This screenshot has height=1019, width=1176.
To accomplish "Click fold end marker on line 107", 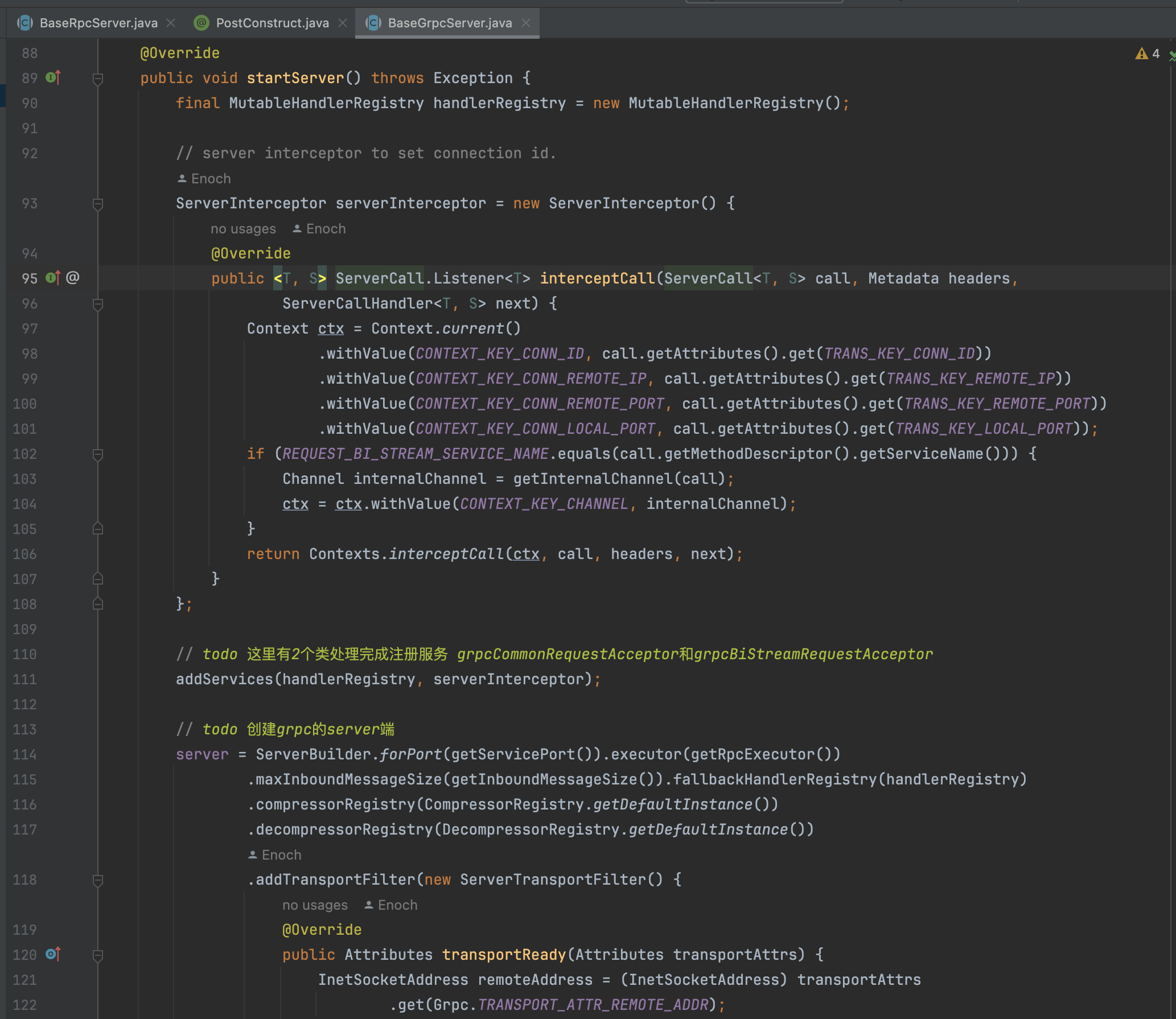I will (x=98, y=578).
